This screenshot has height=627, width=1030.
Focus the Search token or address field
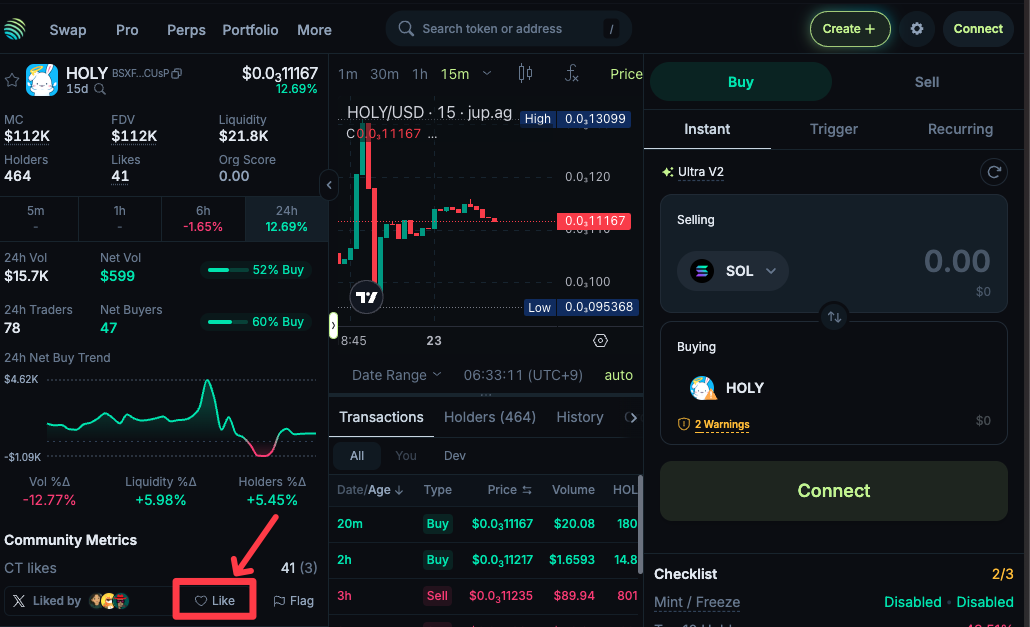pyautogui.click(x=508, y=29)
